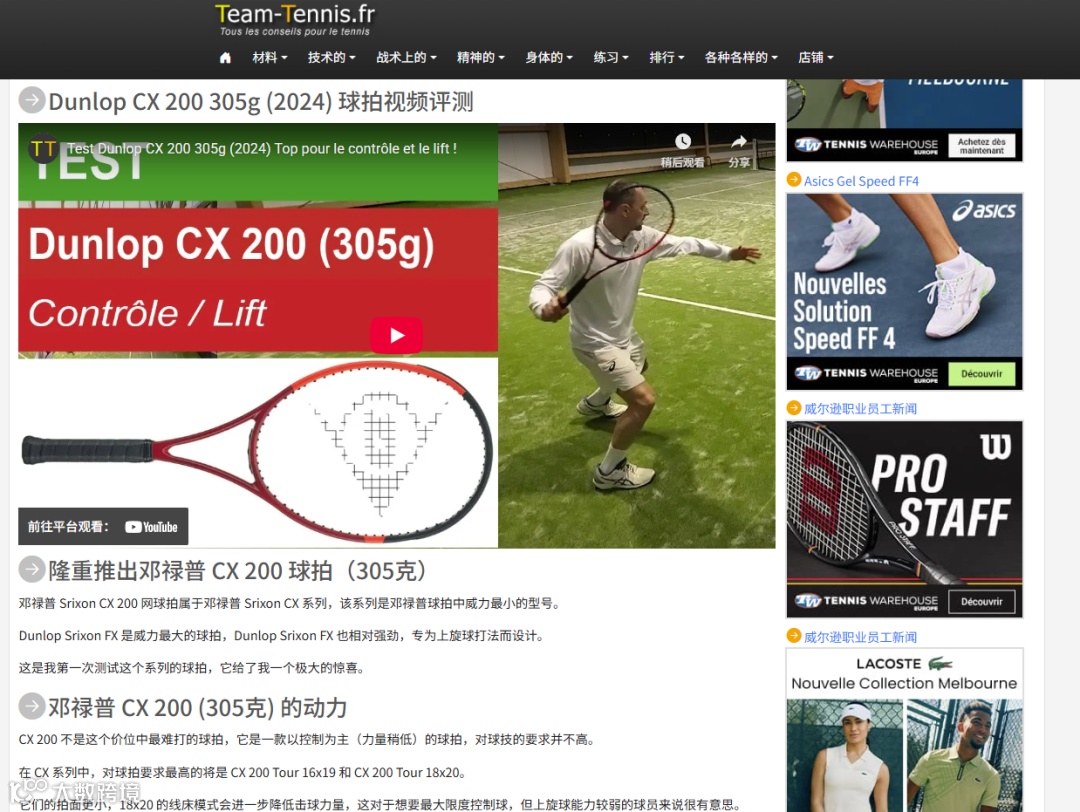This screenshot has width=1080, height=812.
Task: Open 威尔逊职业员工新闻 link above the Pro Staff ad
Action: tap(860, 408)
